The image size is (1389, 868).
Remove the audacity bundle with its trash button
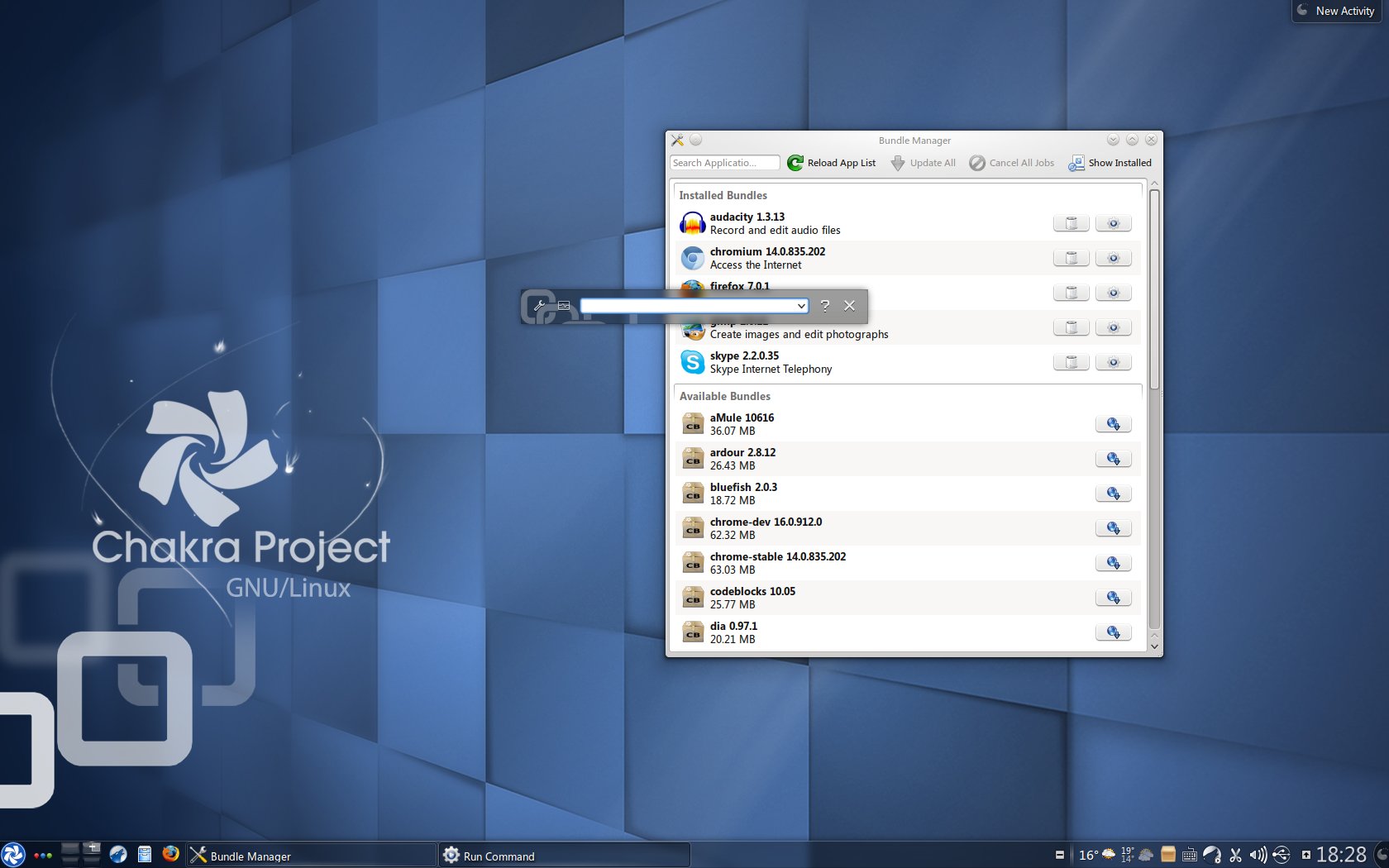point(1071,223)
